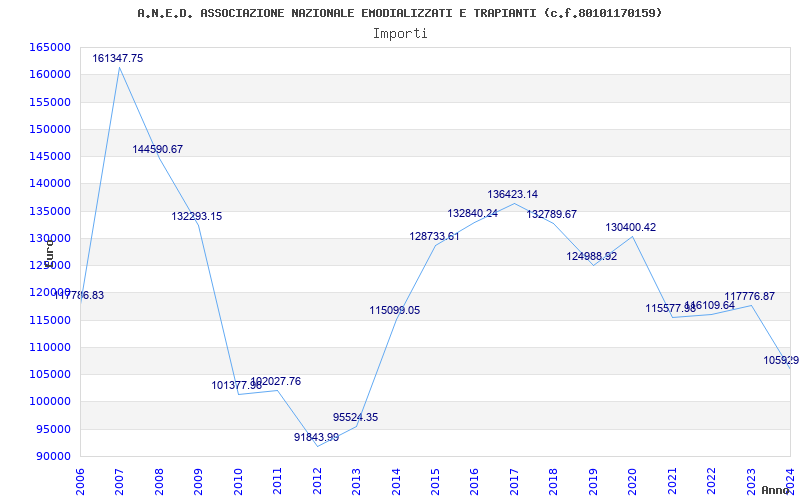Screen dimensions: 800x500
Task: Click the x-axis year 2017
Action: (514, 481)
